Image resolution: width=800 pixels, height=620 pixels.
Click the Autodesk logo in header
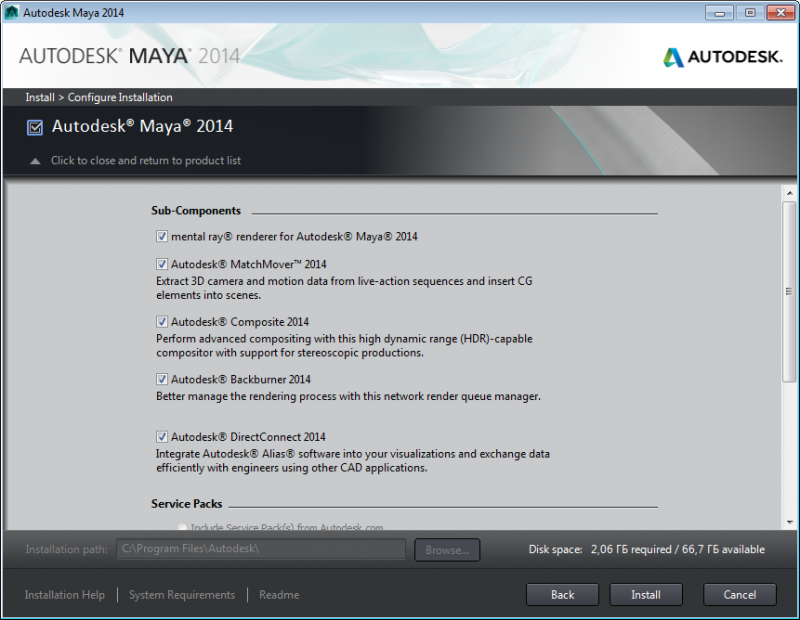pos(722,57)
